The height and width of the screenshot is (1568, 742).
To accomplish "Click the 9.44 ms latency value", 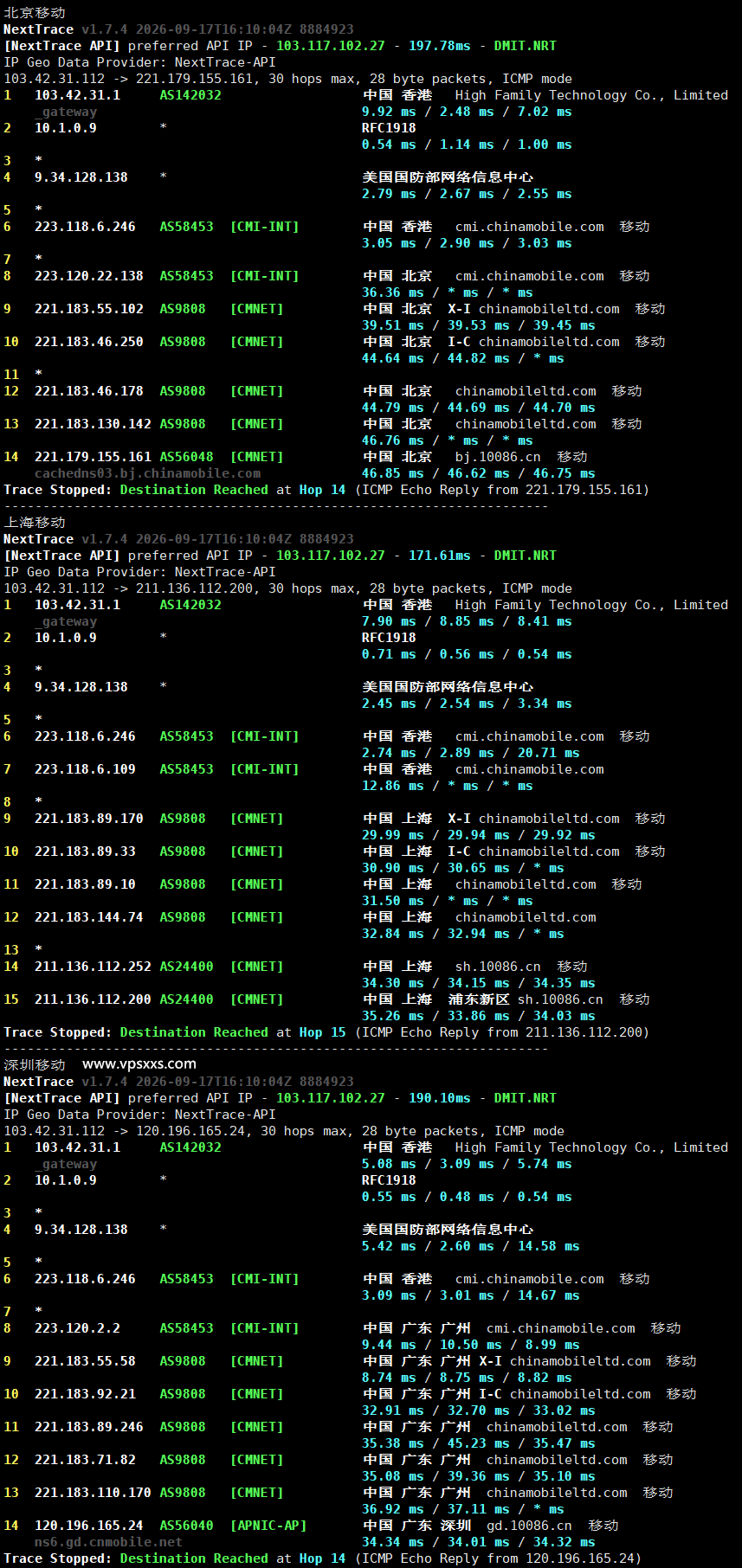I will point(389,1345).
